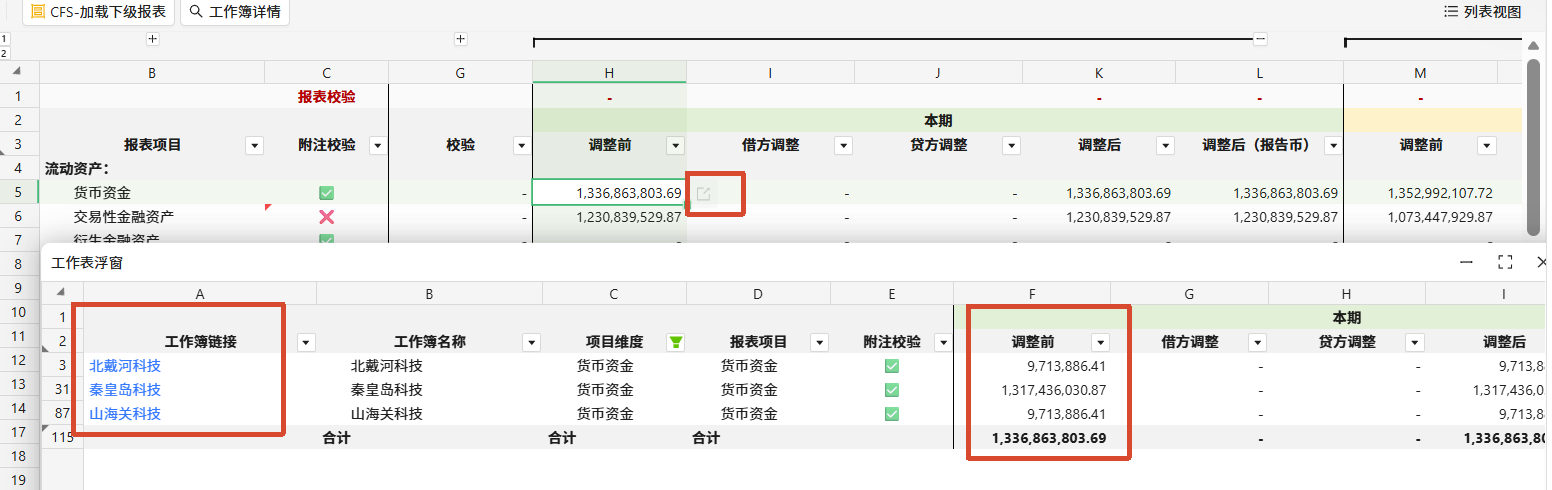Select cell 1,352,992,107.72 in column M

[x=1420, y=193]
